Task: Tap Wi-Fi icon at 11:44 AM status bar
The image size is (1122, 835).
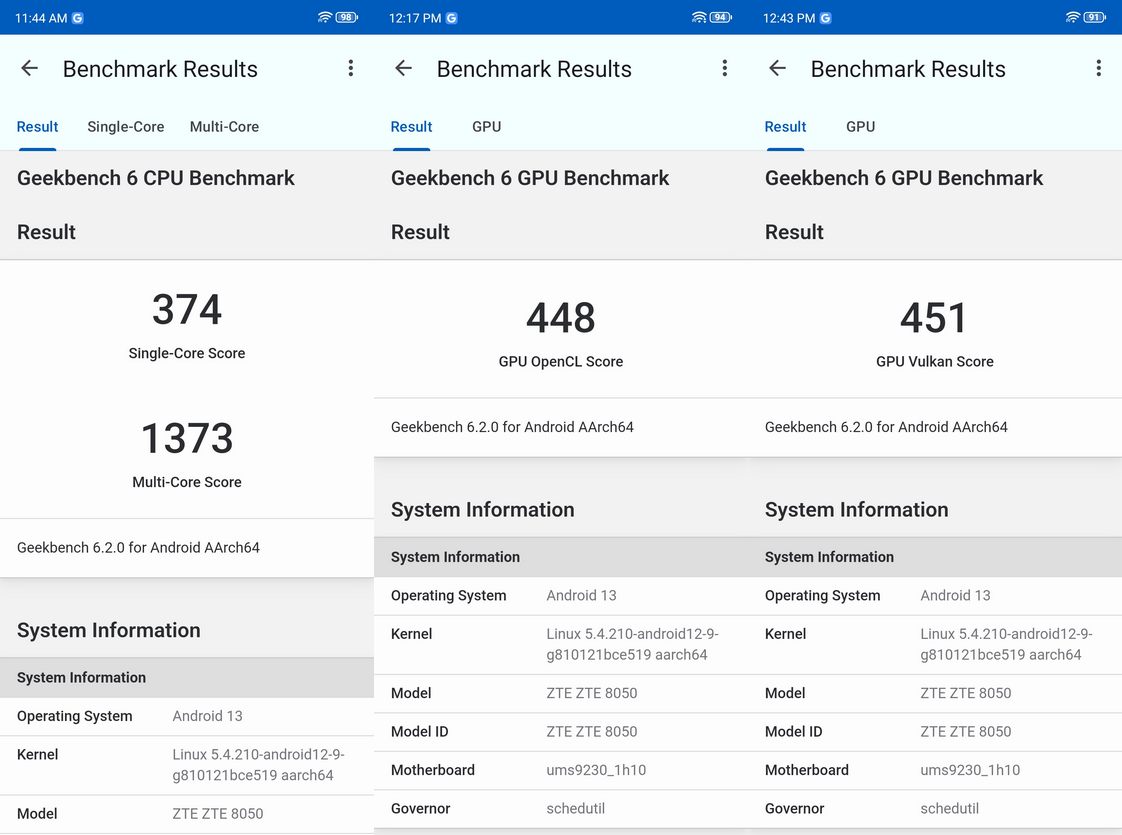Action: point(325,17)
